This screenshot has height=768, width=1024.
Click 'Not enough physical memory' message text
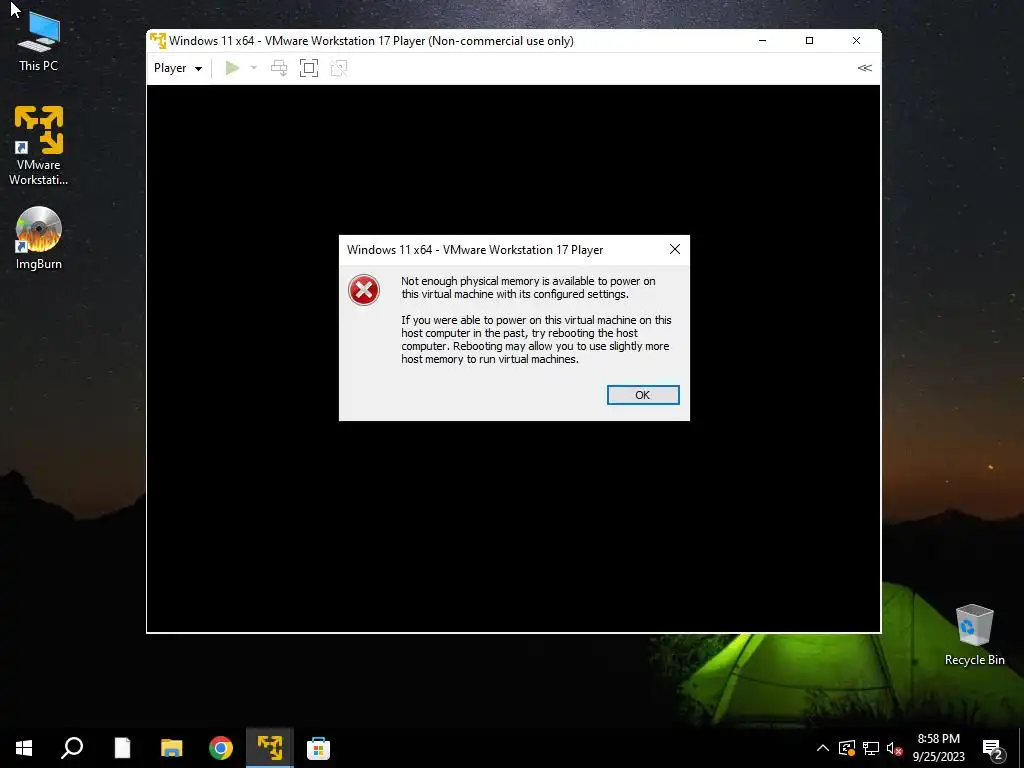point(528,287)
